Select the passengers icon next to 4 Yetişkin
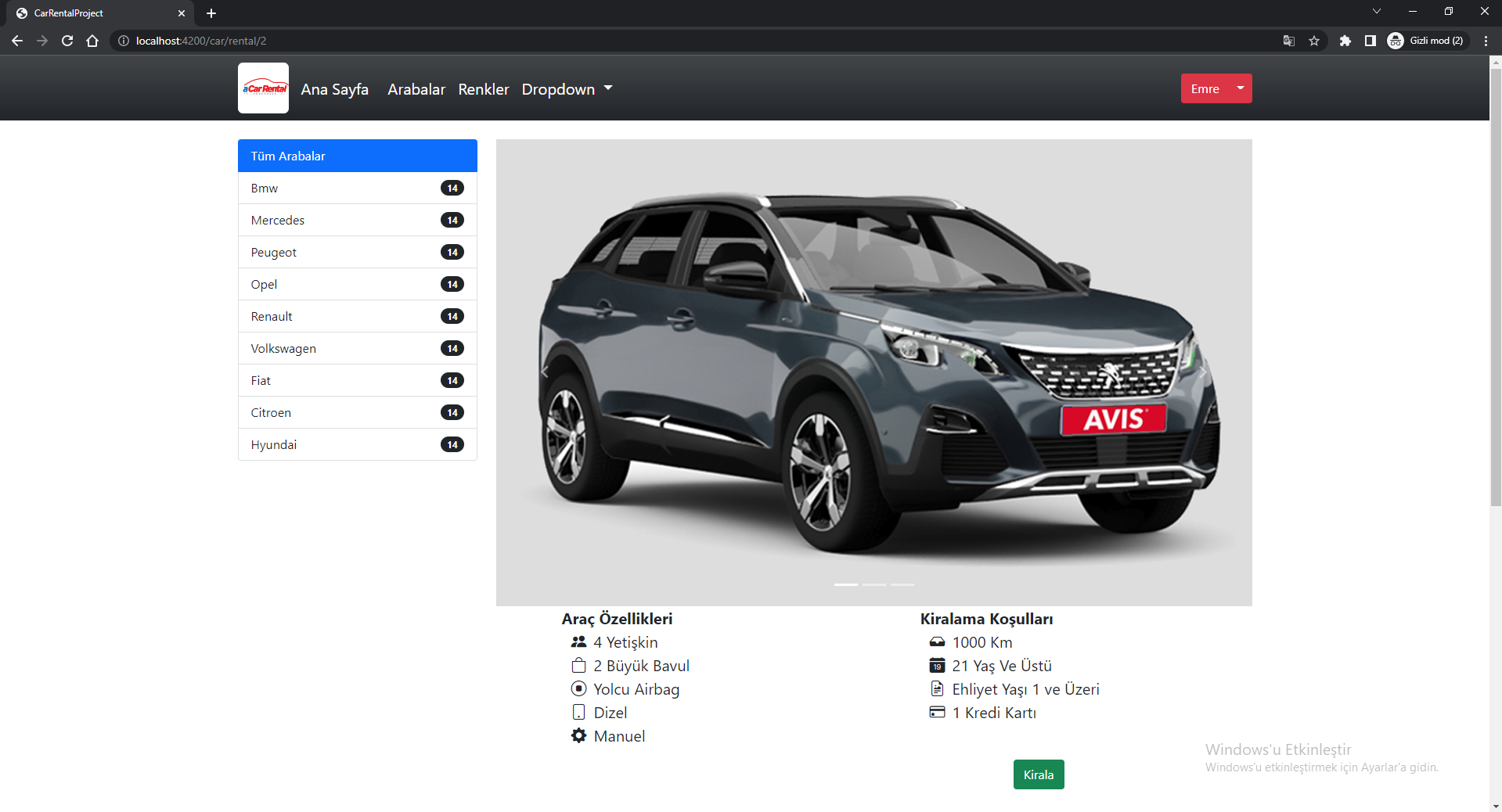Image resolution: width=1502 pixels, height=812 pixels. point(579,641)
